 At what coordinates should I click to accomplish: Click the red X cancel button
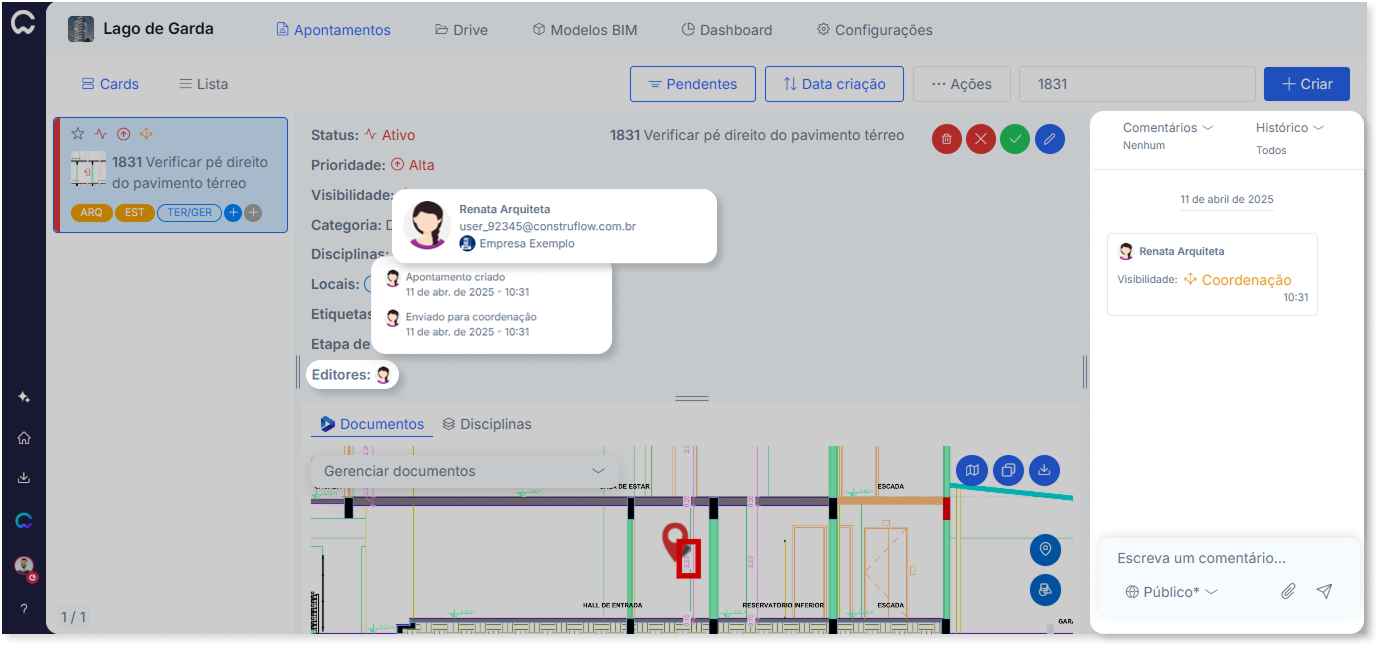[981, 139]
